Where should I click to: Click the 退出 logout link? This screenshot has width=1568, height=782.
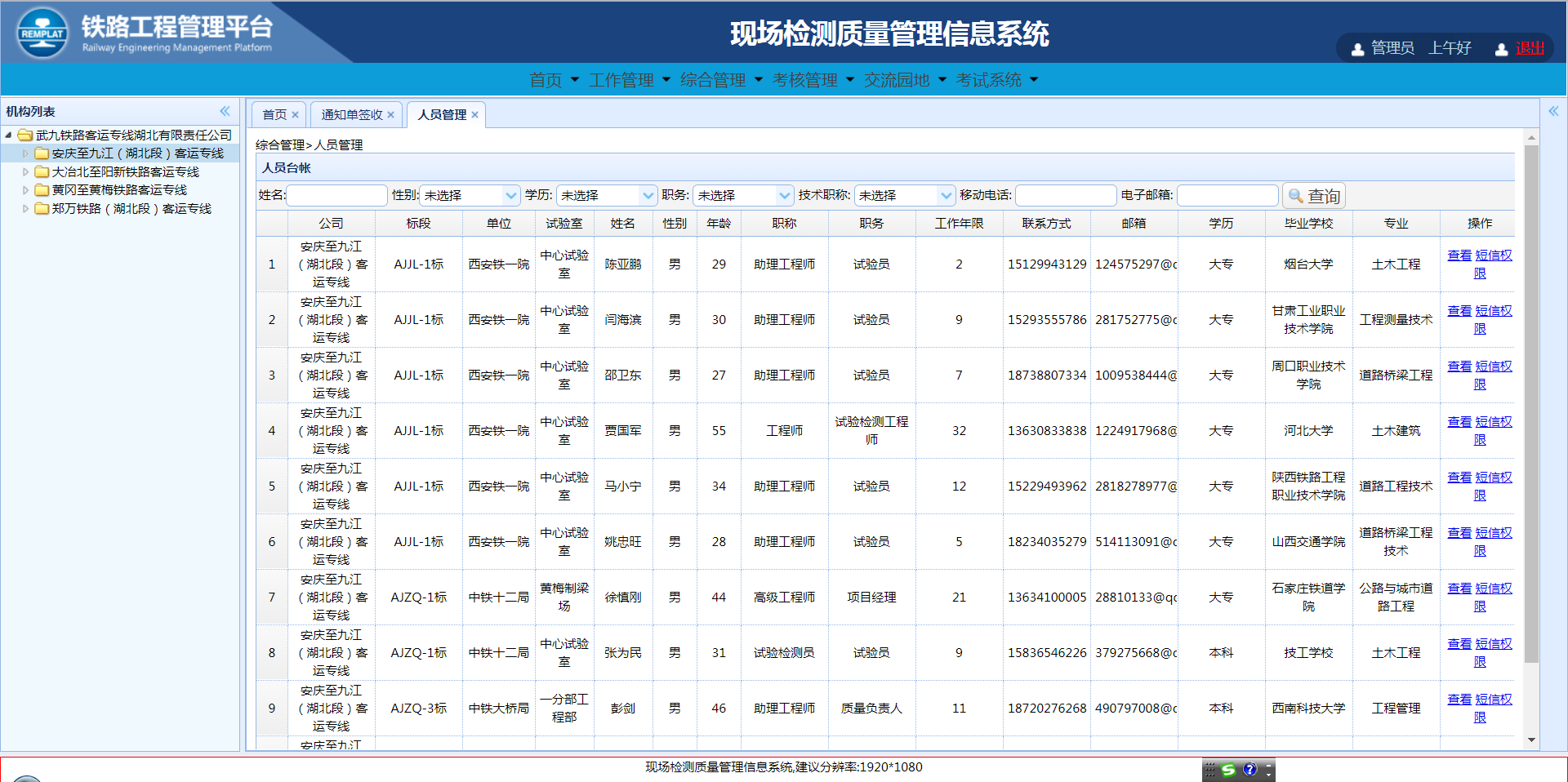click(x=1530, y=48)
